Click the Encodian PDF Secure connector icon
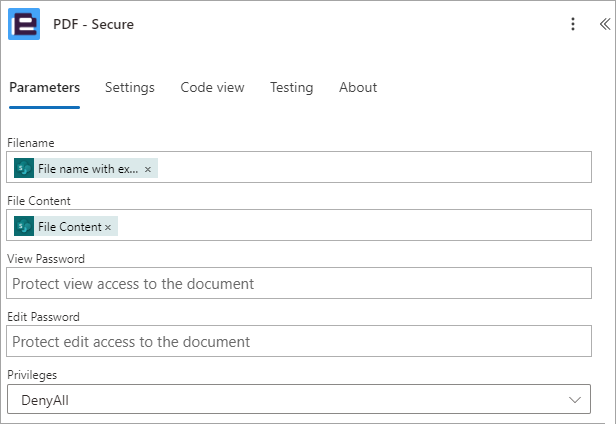This screenshot has width=616, height=424. coord(24,24)
